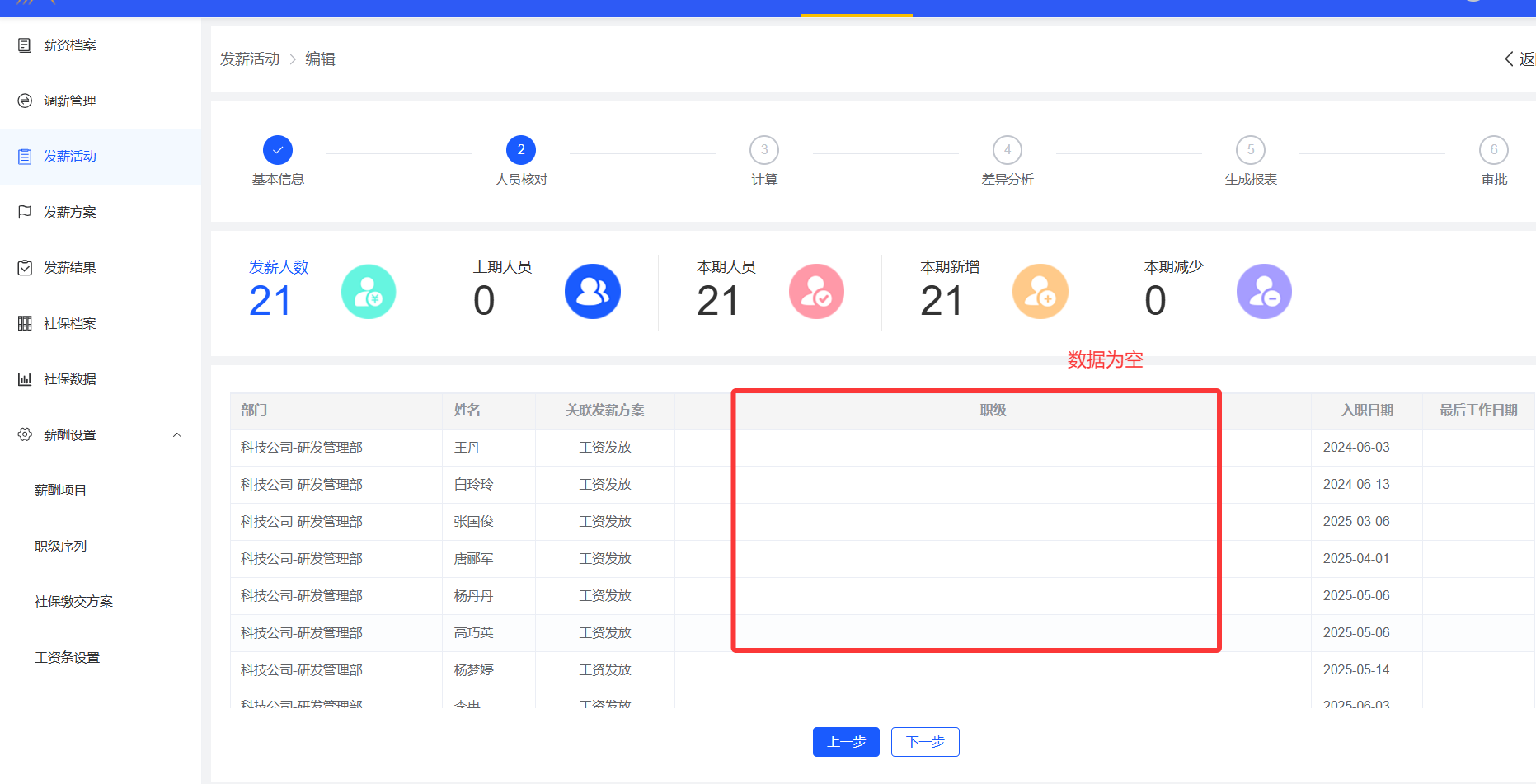Click the purple 本期减少 icon
Screen dimensions: 1536x784
pyautogui.click(x=1264, y=292)
